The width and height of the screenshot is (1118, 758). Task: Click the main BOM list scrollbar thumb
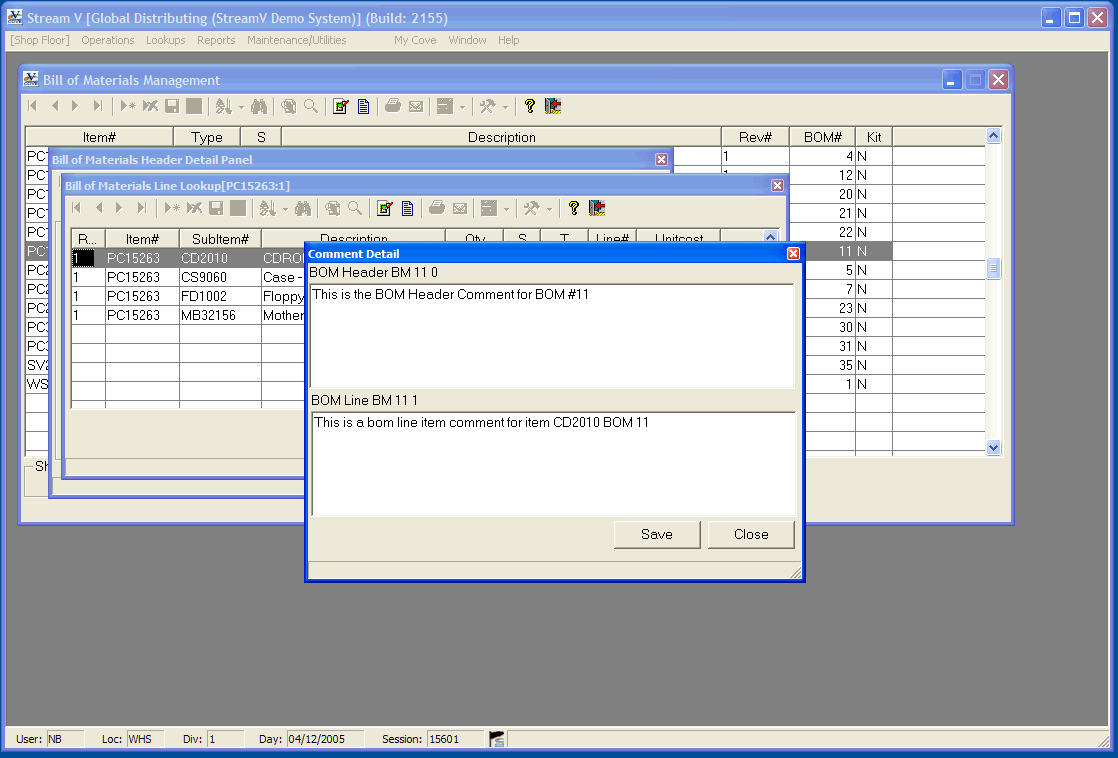click(993, 269)
